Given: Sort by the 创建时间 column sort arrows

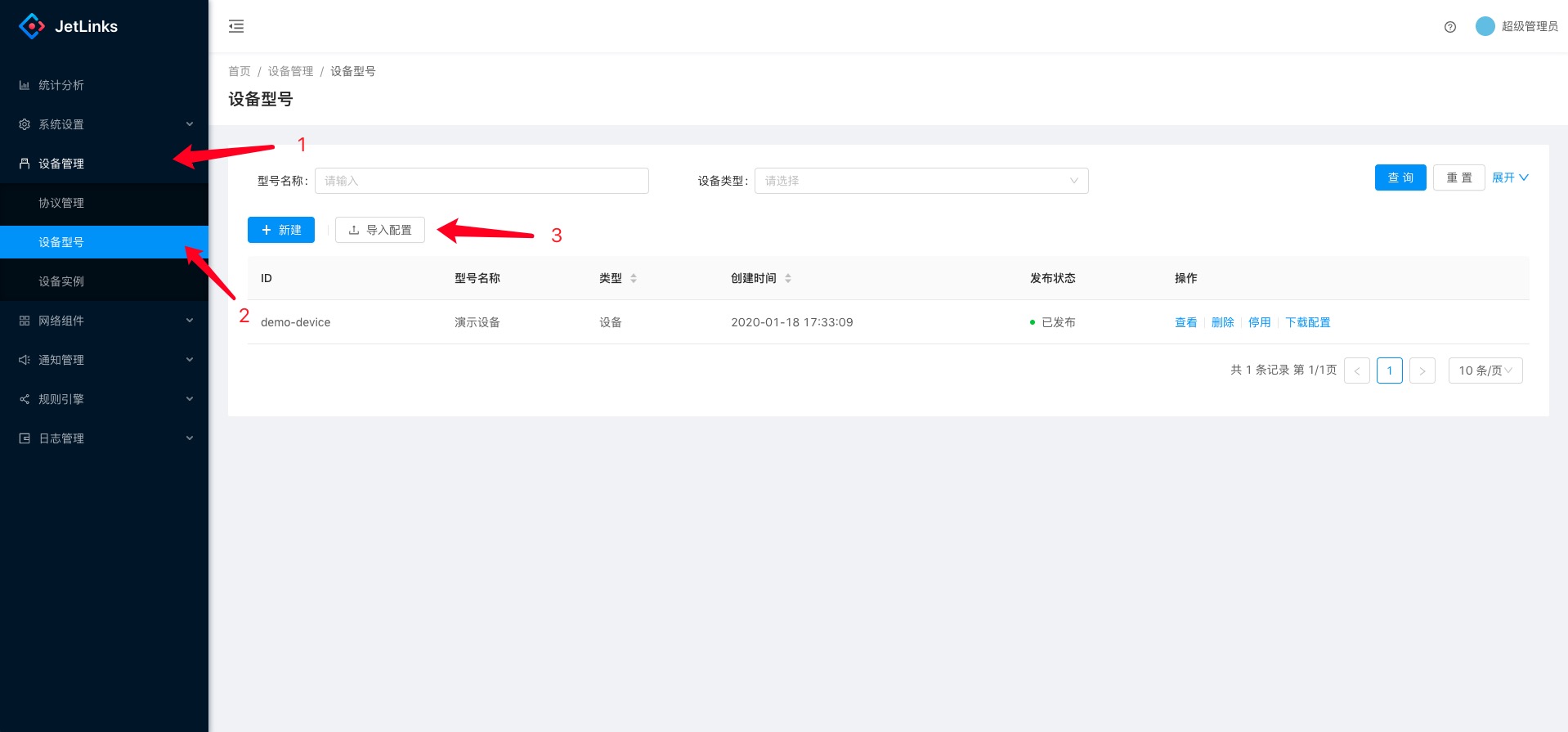Looking at the screenshot, I should pos(788,279).
